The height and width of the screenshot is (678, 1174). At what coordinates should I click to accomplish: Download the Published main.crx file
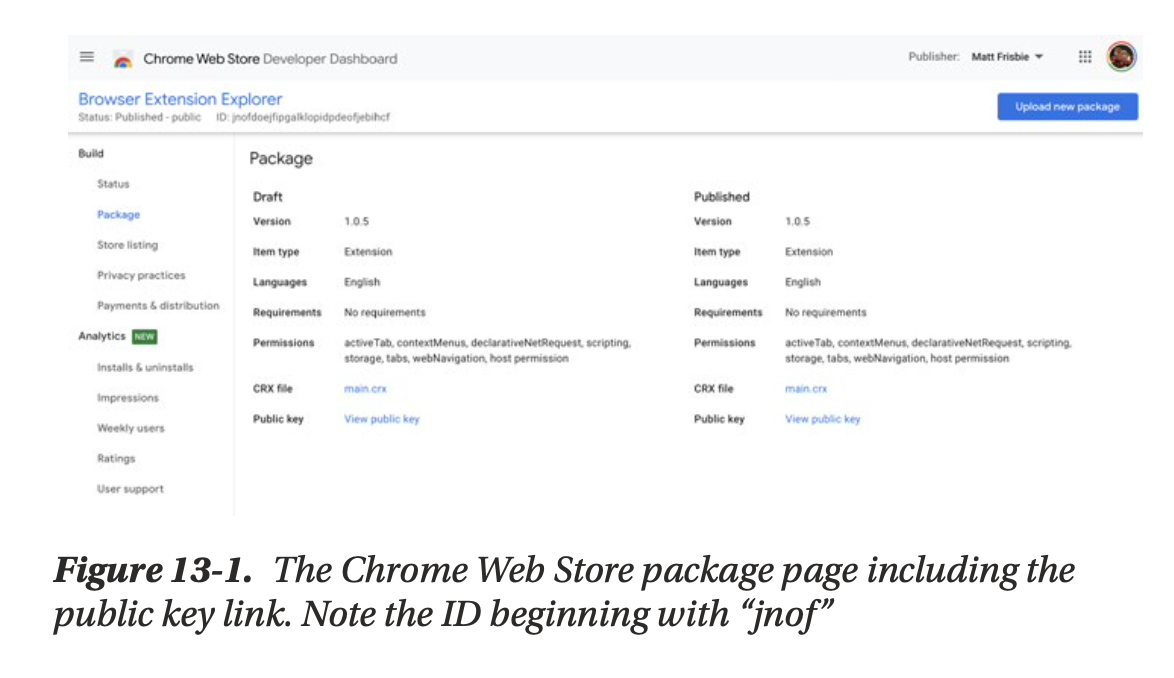806,389
